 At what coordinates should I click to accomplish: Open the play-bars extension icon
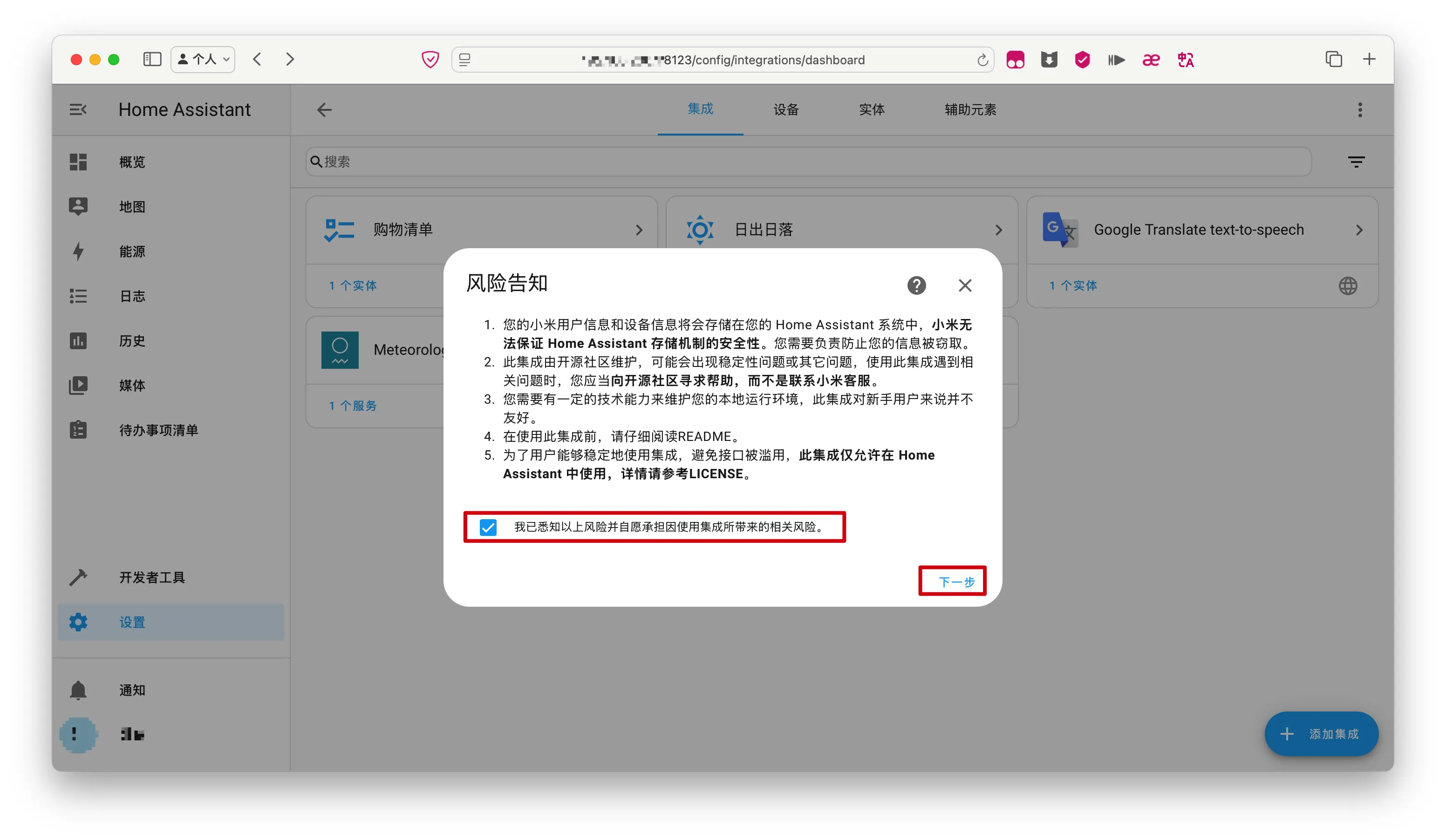1116,60
